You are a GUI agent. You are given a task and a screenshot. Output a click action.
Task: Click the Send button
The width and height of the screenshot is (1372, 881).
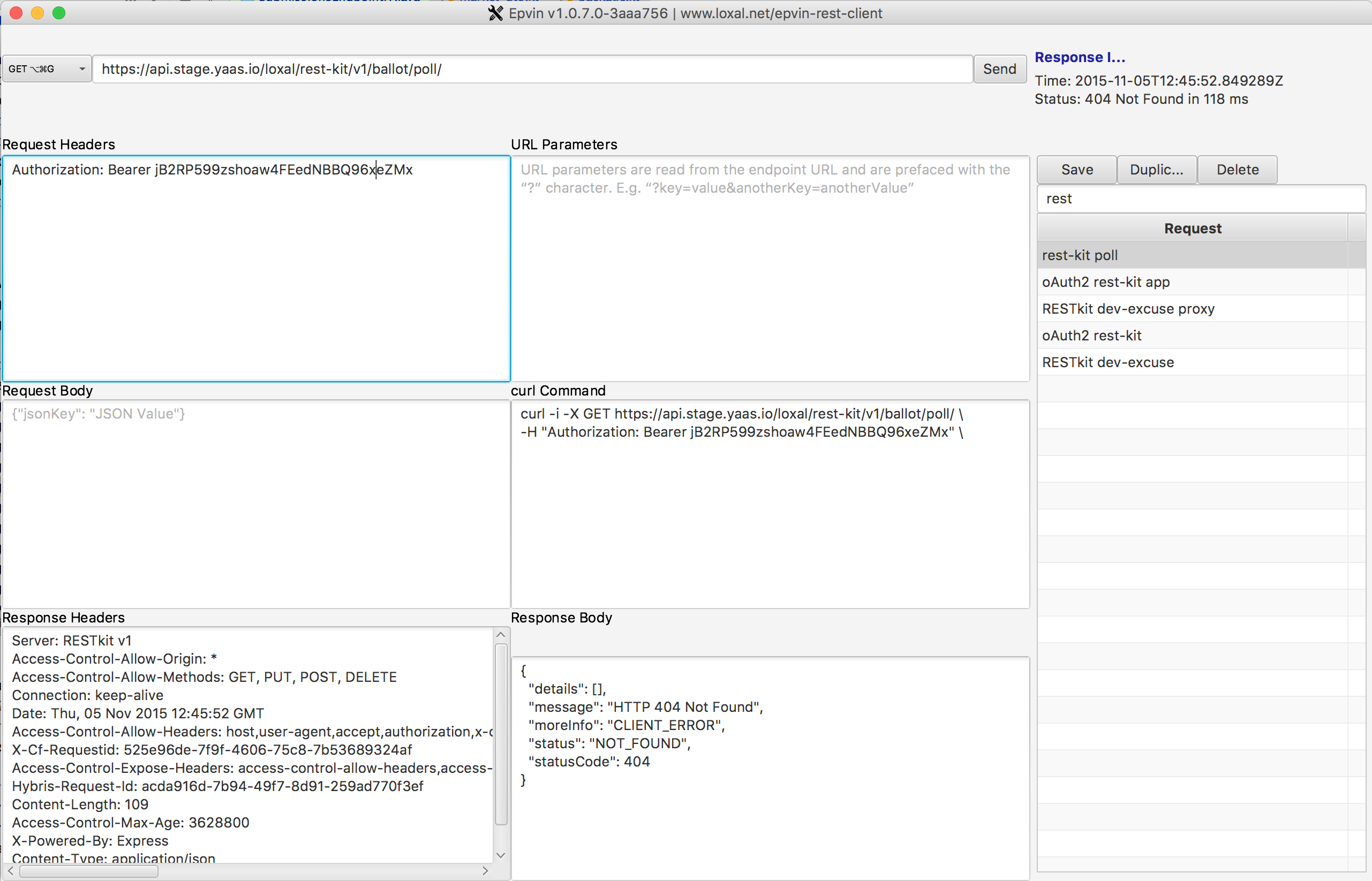(999, 69)
